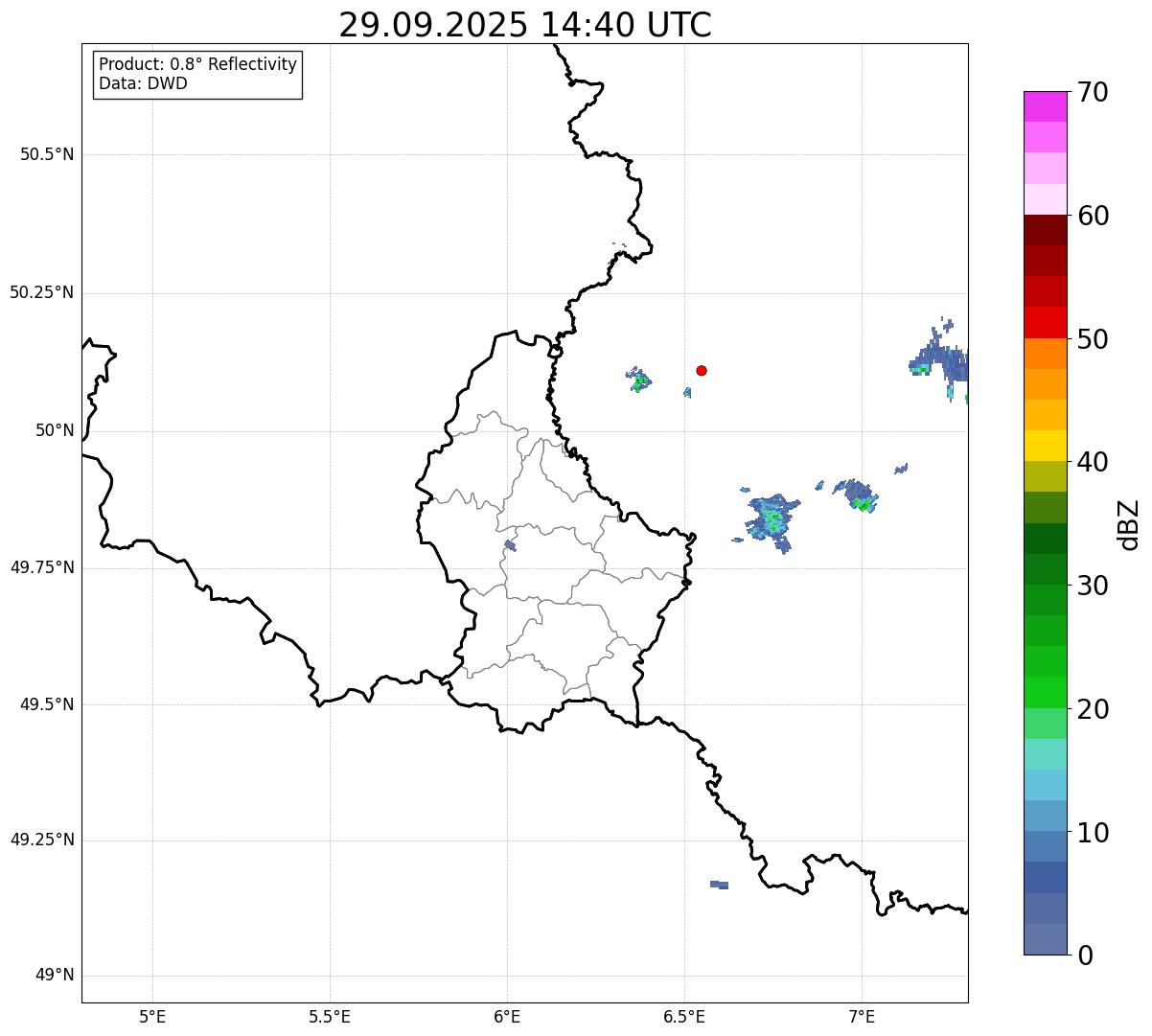This screenshot has height=1036, width=1152.
Task: Click the radar echo at the right map edge
Action: tap(939, 359)
